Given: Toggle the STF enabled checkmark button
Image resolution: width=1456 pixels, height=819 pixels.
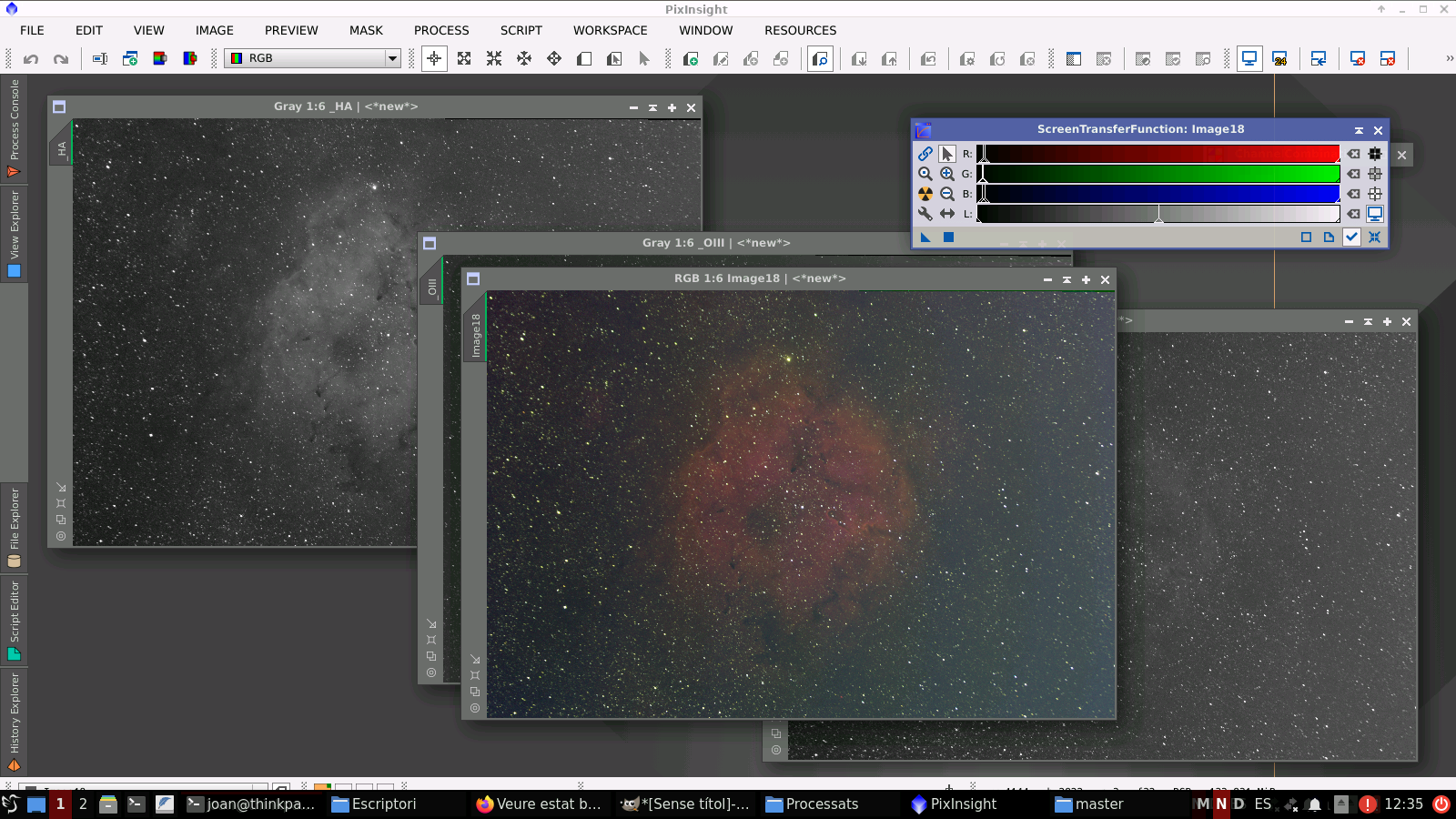Looking at the screenshot, I should [1351, 237].
